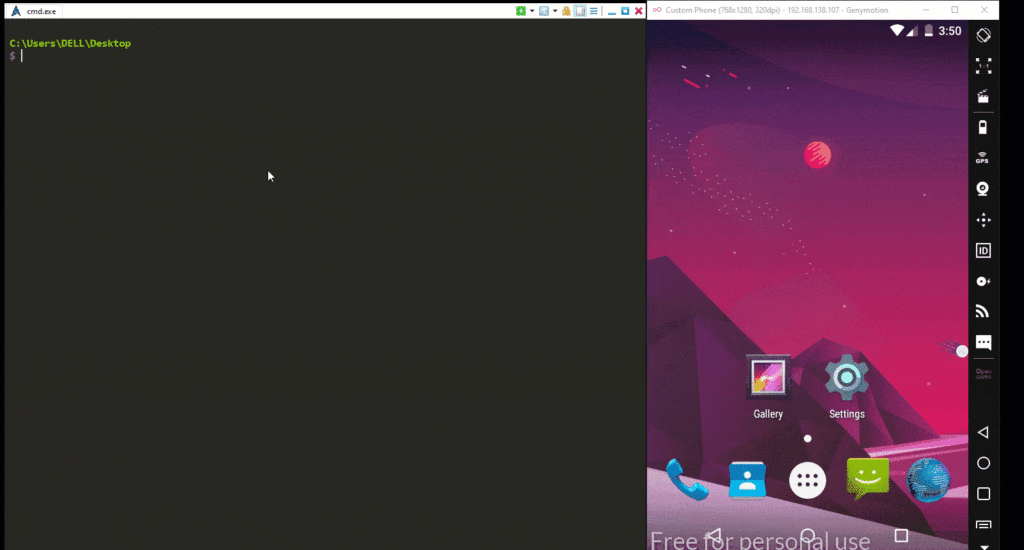The image size is (1024, 550).
Task: Open the GPS widget in the Genymotion sidebar
Action: (x=982, y=158)
